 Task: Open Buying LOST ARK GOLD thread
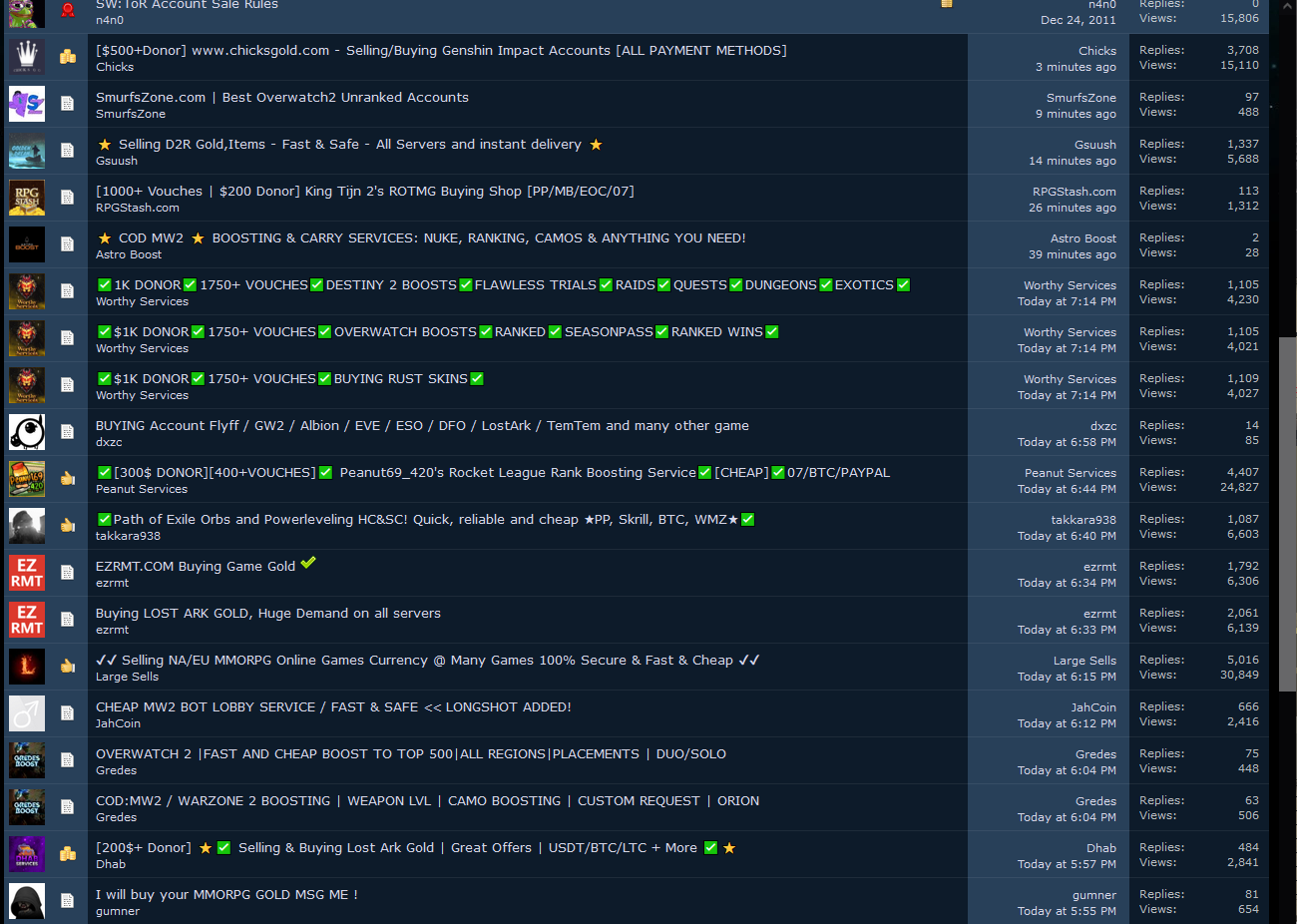(268, 613)
